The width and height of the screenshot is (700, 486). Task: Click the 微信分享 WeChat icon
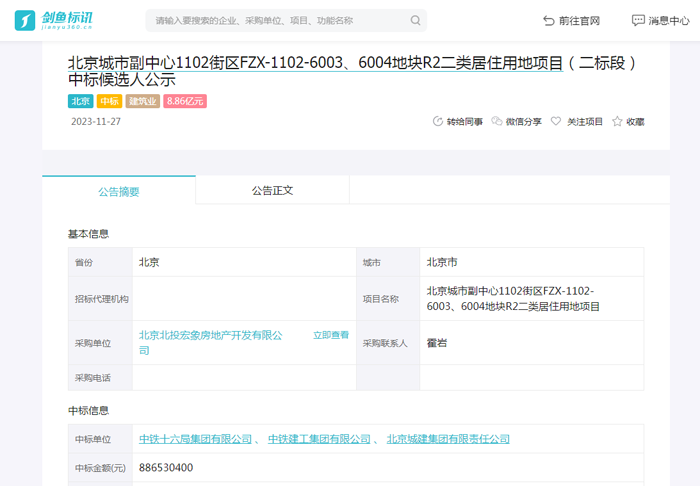pos(497,121)
